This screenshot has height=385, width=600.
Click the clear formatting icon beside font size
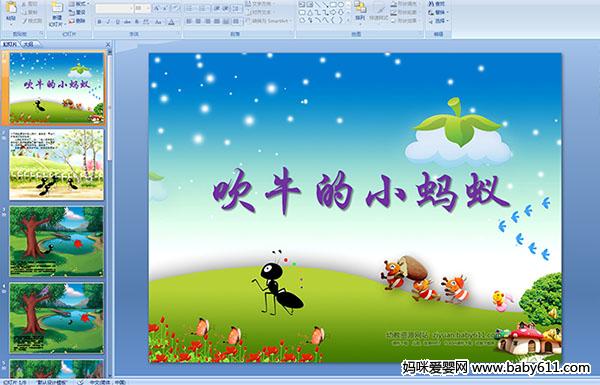(x=176, y=8)
